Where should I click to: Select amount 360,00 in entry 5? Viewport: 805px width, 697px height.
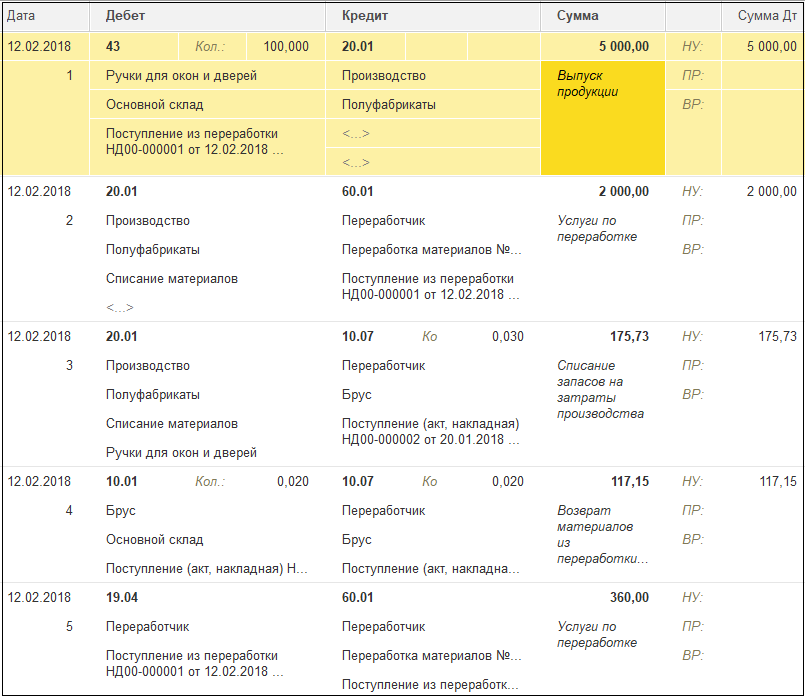click(629, 597)
